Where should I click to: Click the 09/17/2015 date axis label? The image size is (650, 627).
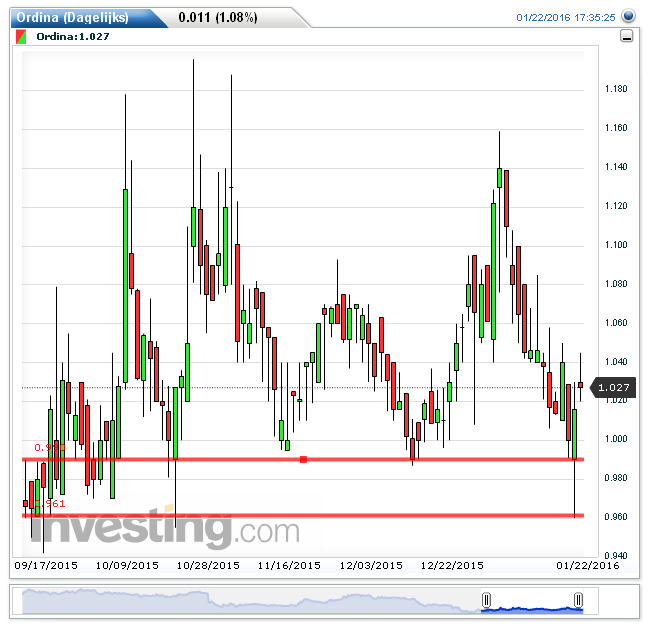pos(46,565)
